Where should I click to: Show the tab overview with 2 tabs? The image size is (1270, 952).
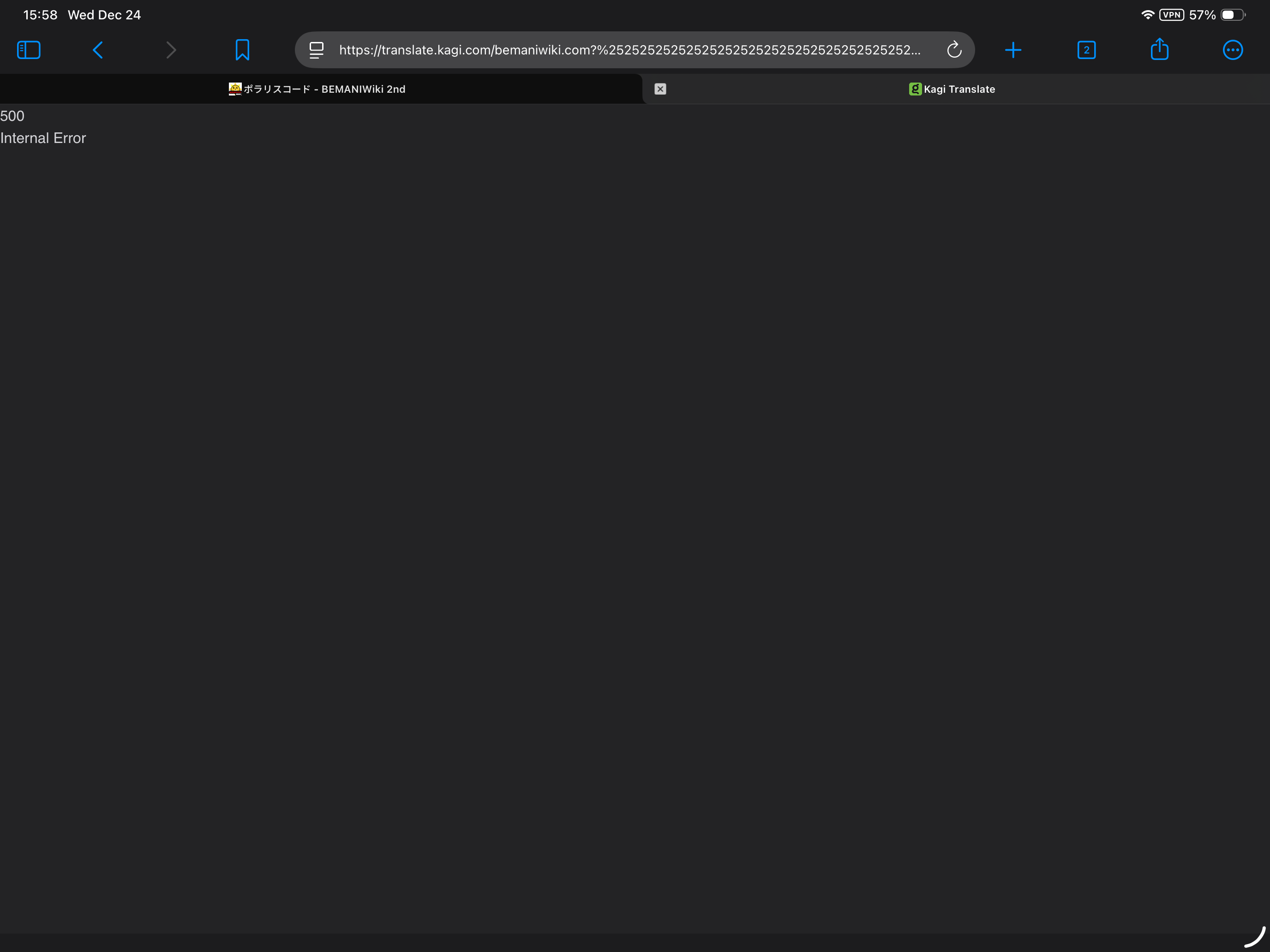(x=1086, y=50)
